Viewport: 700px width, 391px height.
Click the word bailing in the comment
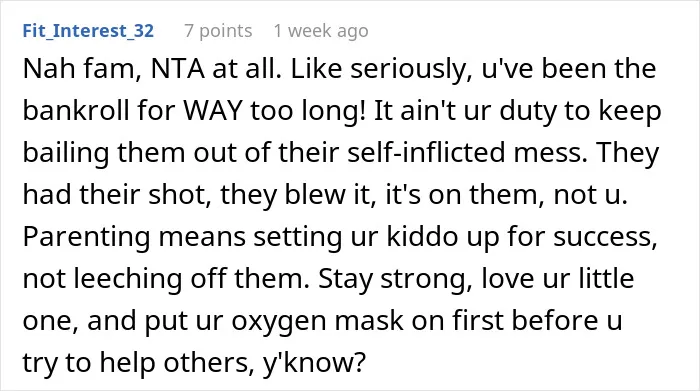(66, 153)
